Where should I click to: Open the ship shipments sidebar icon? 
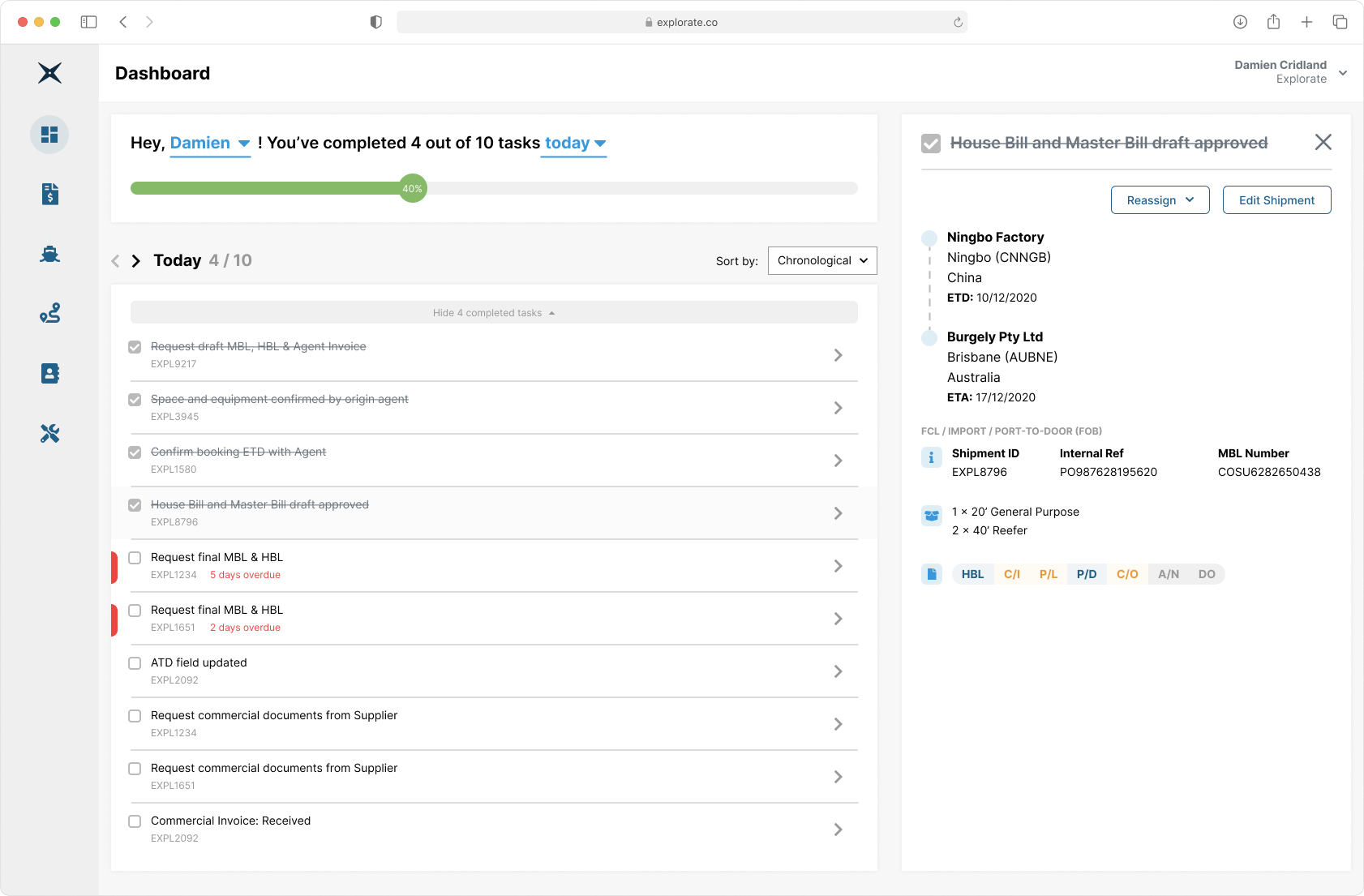pos(49,254)
